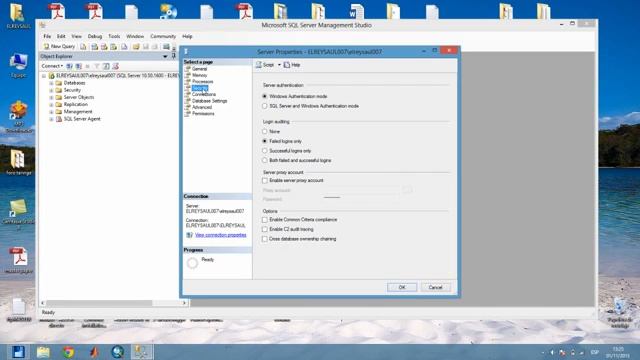Select Successful logins only

point(264,151)
